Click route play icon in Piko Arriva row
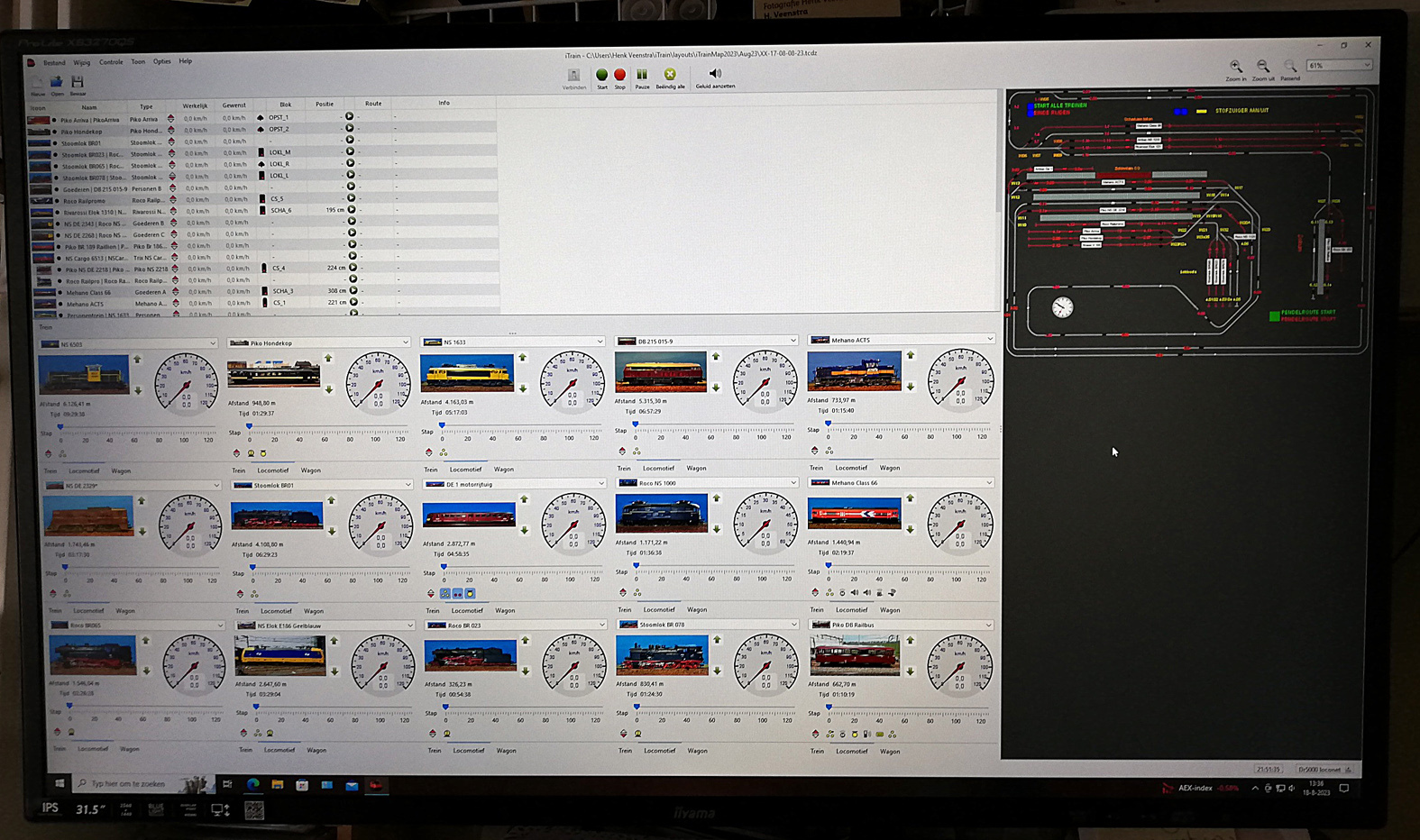This screenshot has width=1420, height=840. (350, 117)
